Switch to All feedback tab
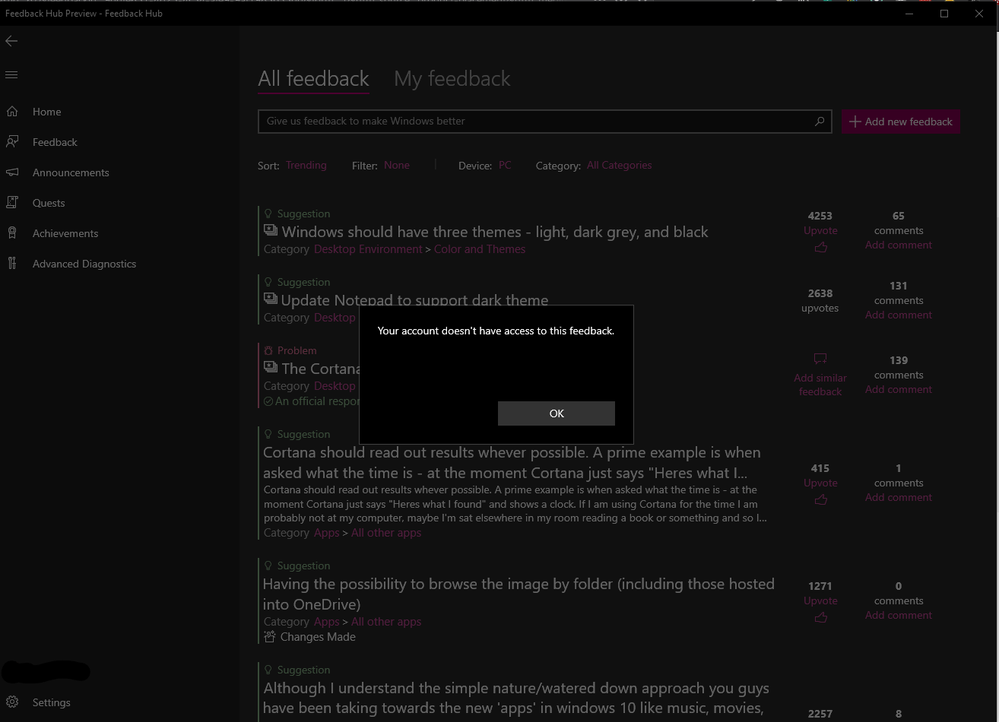The height and width of the screenshot is (722, 999). [x=313, y=78]
